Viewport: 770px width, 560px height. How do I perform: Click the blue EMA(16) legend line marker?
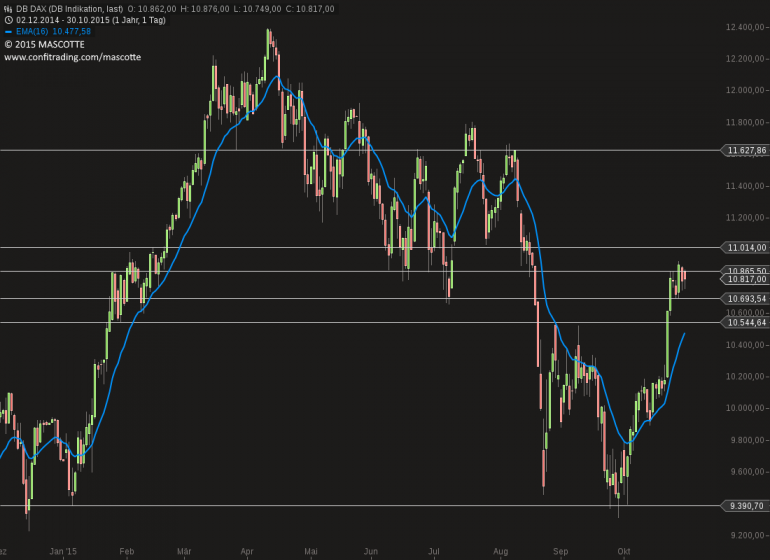[x=8, y=32]
